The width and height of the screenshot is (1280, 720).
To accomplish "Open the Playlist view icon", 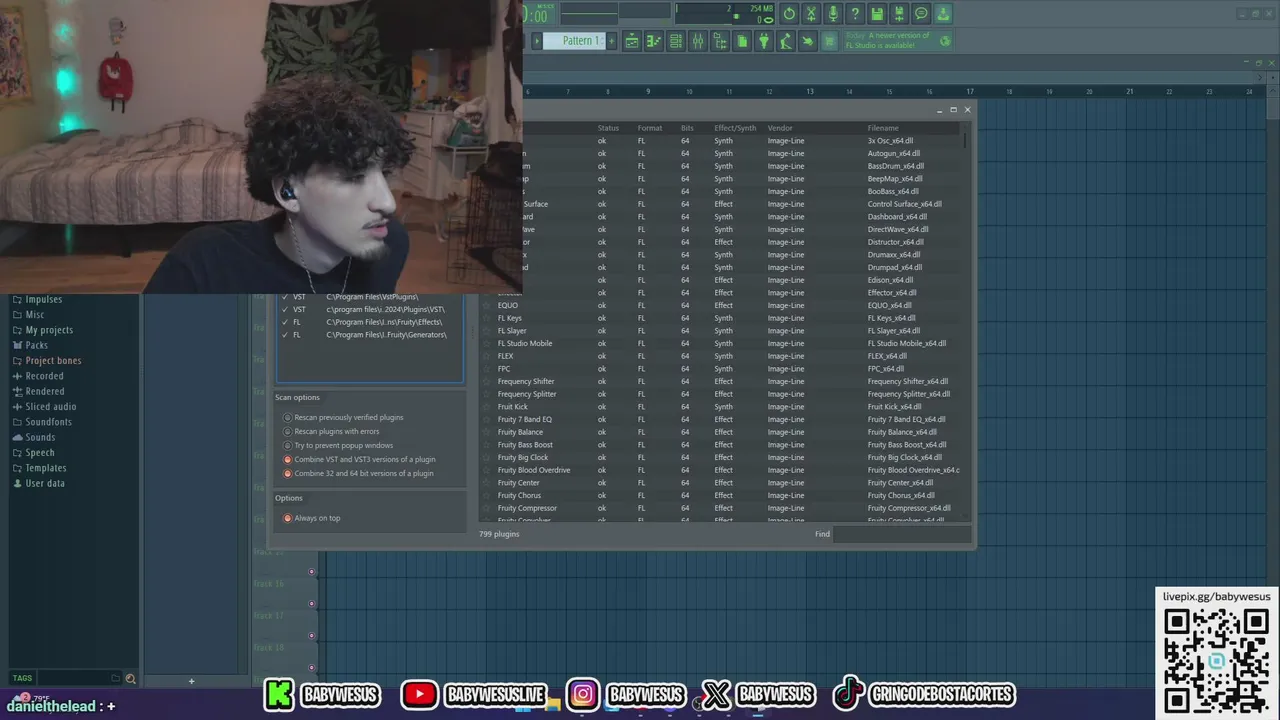I will tap(632, 41).
